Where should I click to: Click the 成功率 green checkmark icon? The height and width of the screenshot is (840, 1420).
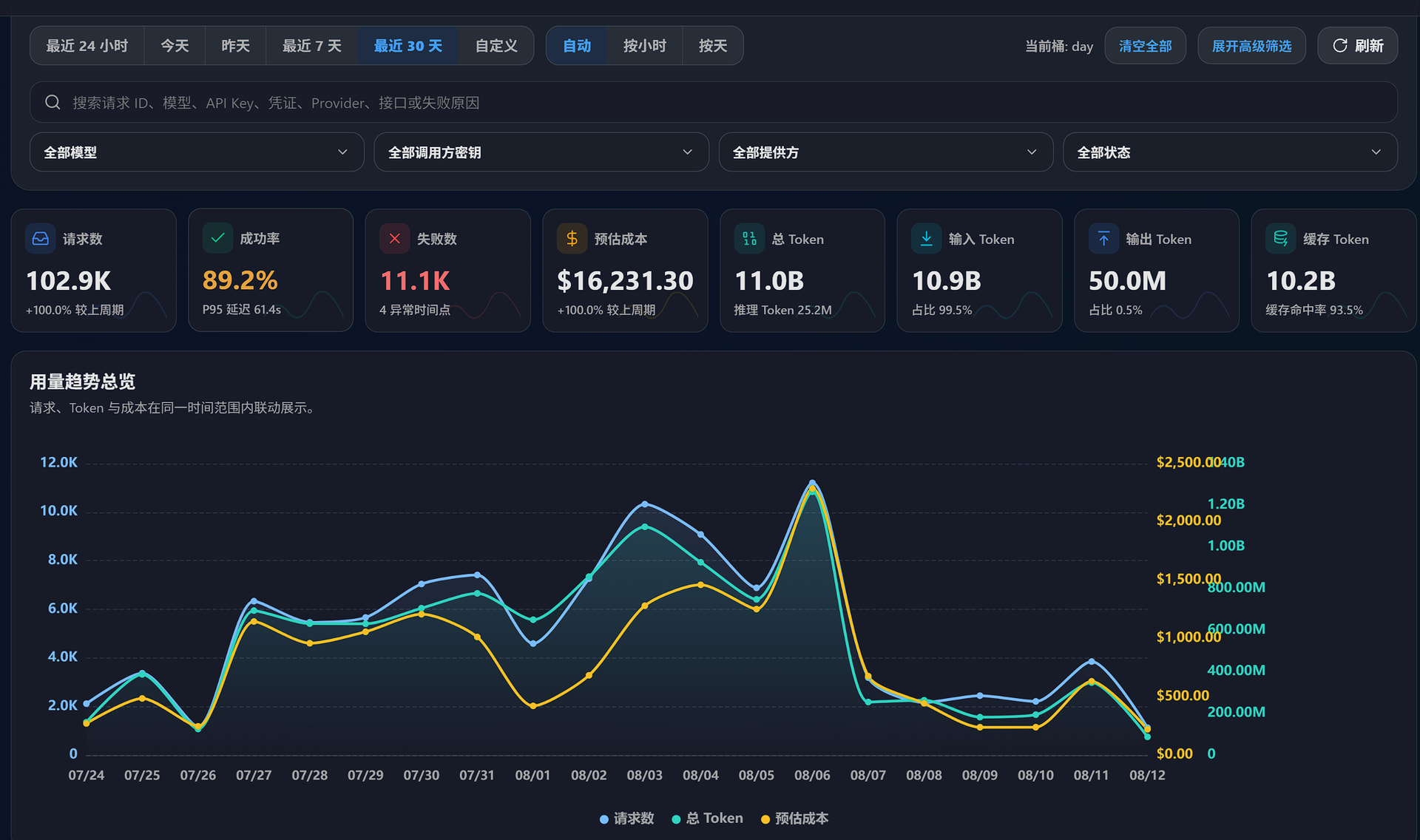tap(217, 238)
